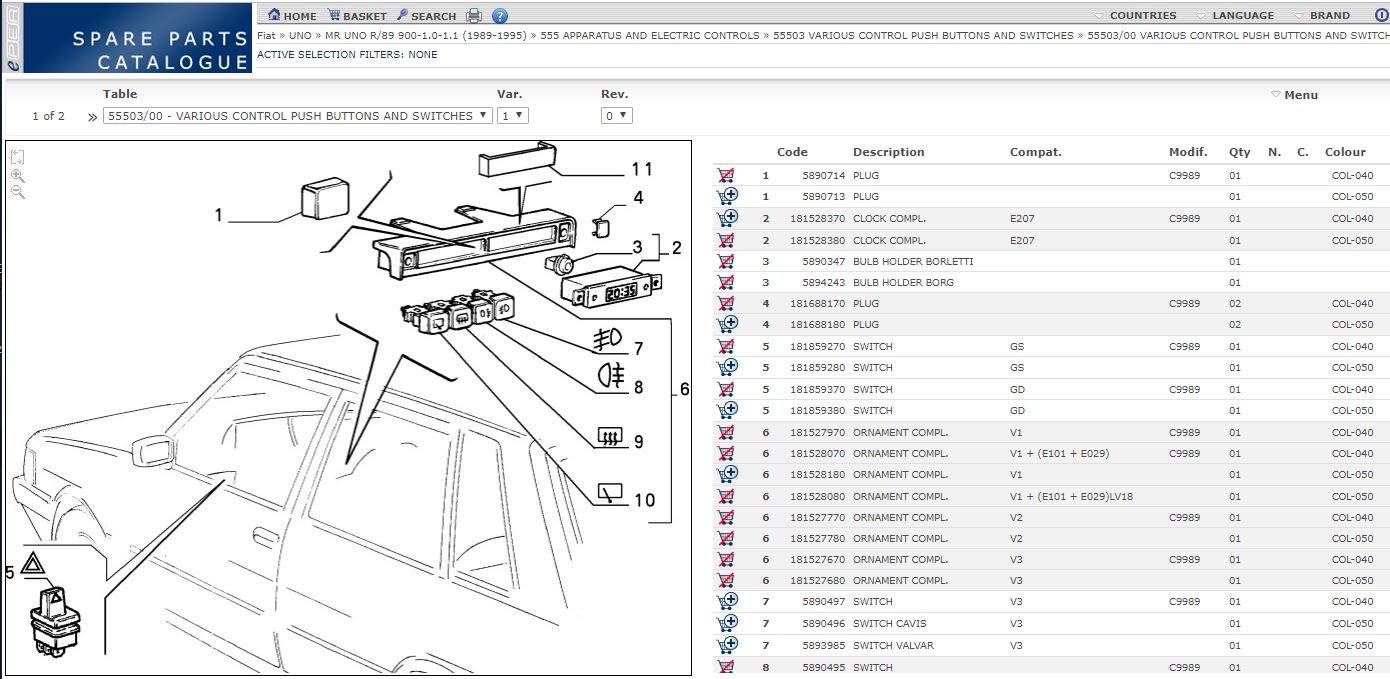The width and height of the screenshot is (1390, 679).
Task: Navigate to UNO breadcrumb
Action: point(301,35)
